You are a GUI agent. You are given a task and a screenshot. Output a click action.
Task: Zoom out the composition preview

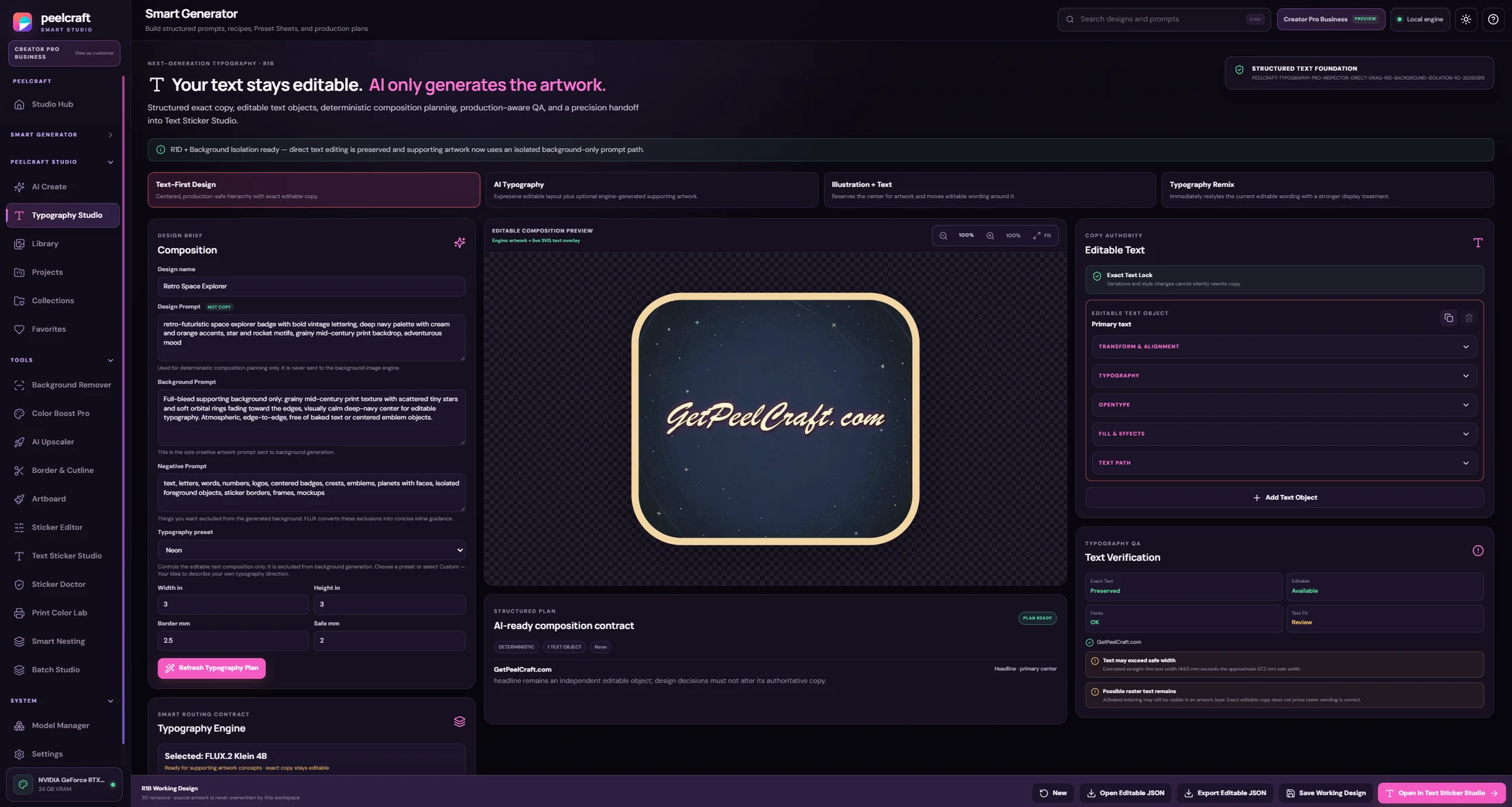point(944,236)
